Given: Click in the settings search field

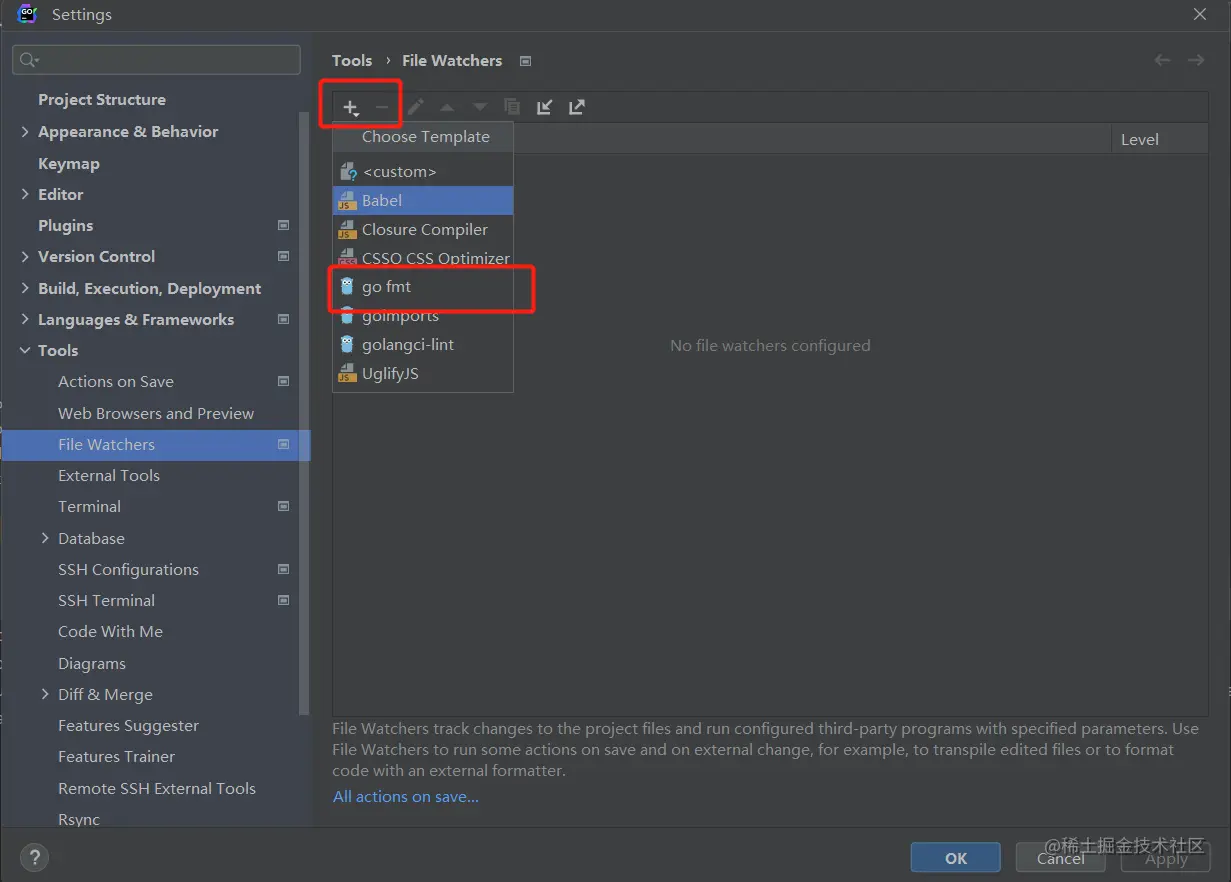Looking at the screenshot, I should click(157, 60).
